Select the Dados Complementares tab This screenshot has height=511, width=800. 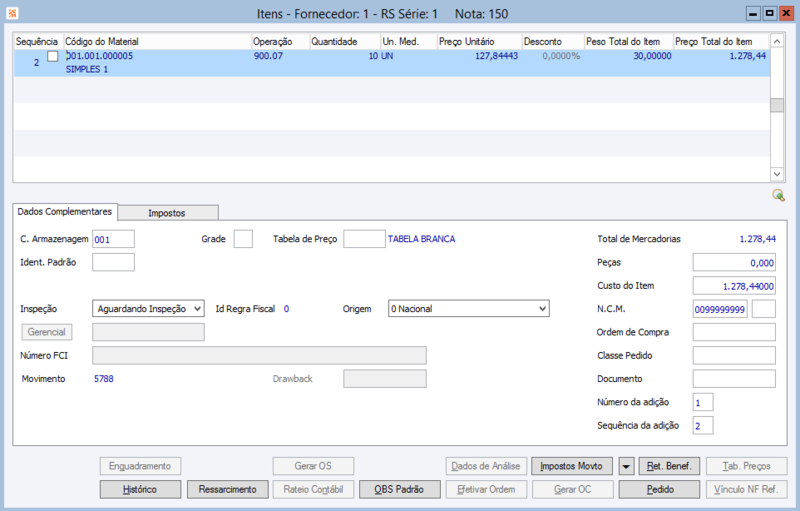tap(66, 211)
